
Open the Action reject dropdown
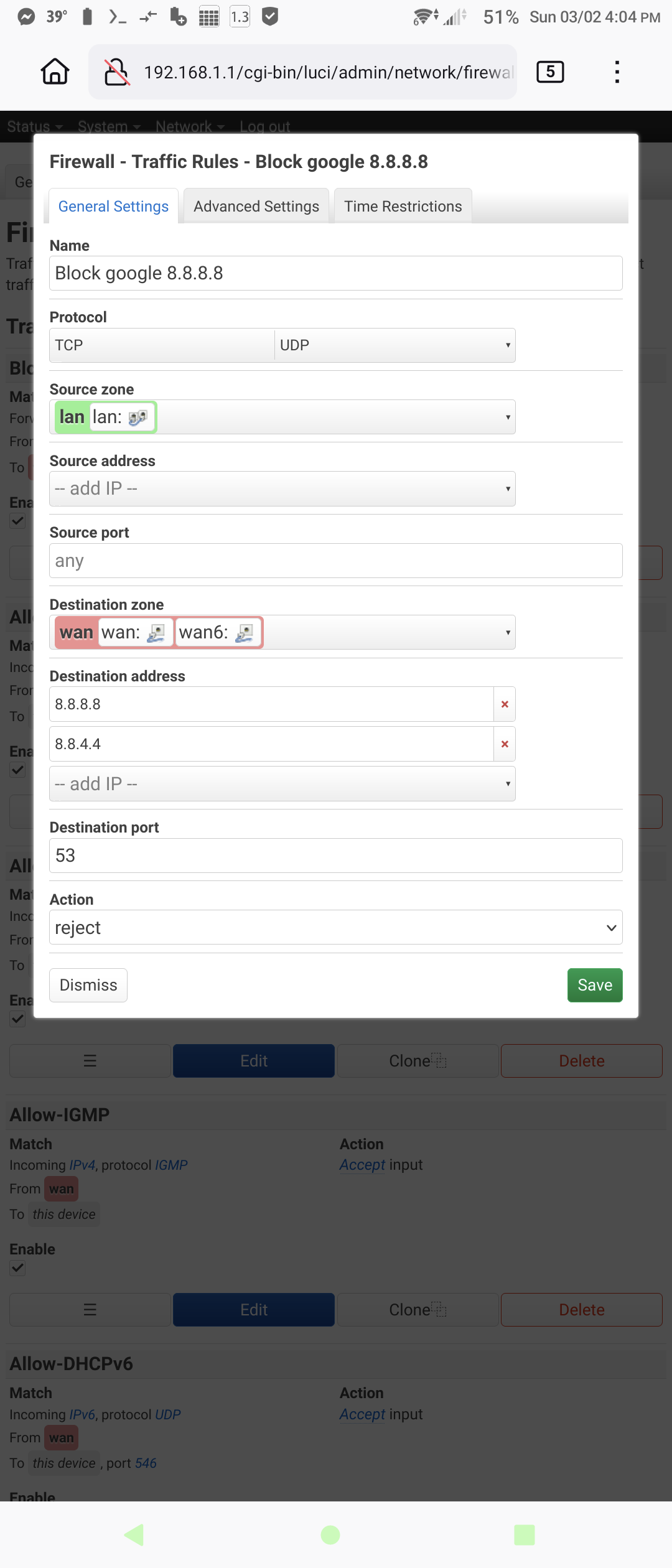pyautogui.click(x=336, y=927)
